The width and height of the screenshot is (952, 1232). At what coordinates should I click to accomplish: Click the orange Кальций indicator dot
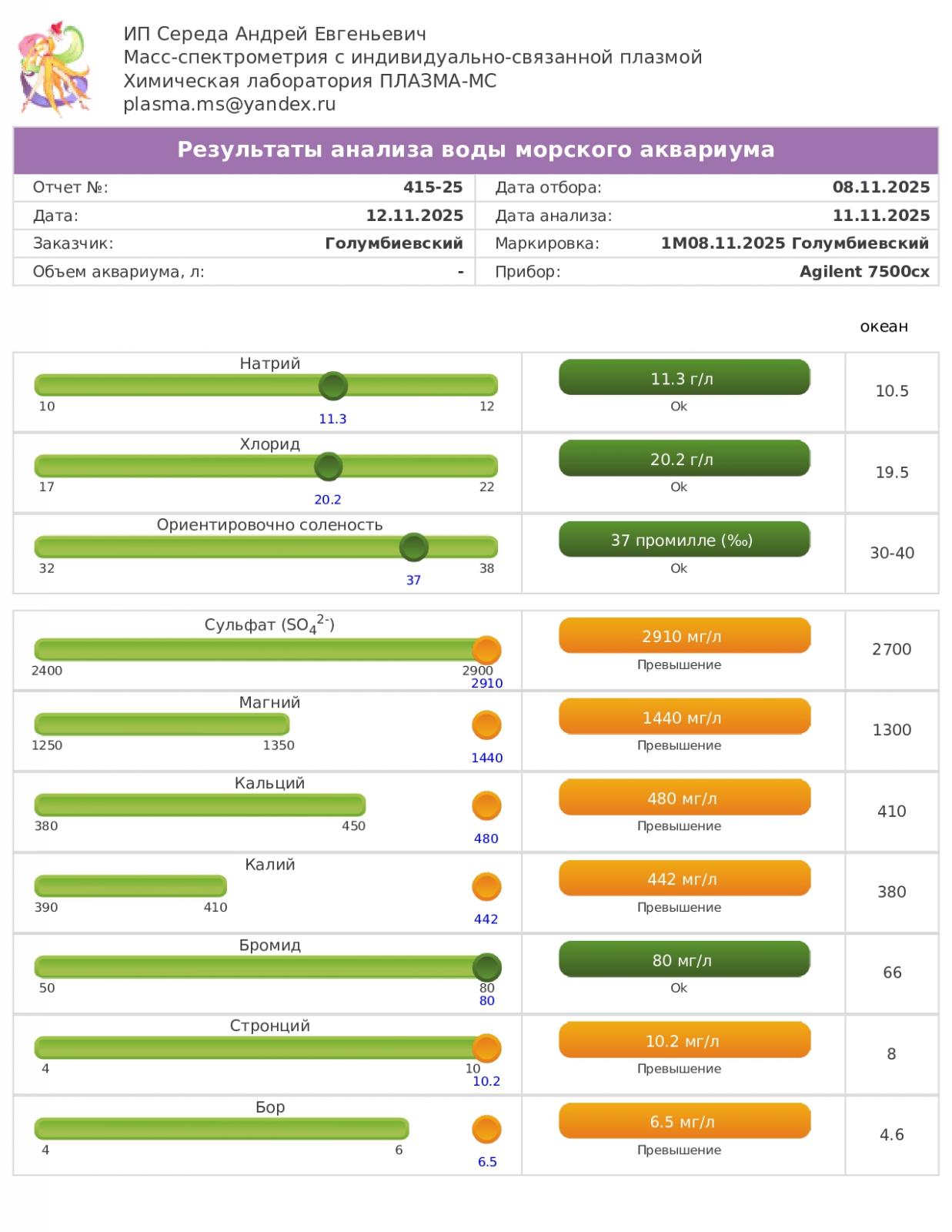click(486, 806)
